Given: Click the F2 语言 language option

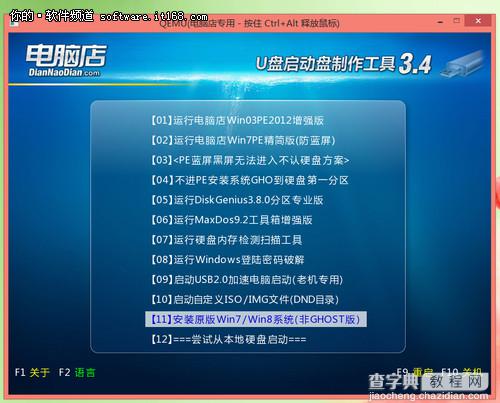Looking at the screenshot, I should point(77,372).
